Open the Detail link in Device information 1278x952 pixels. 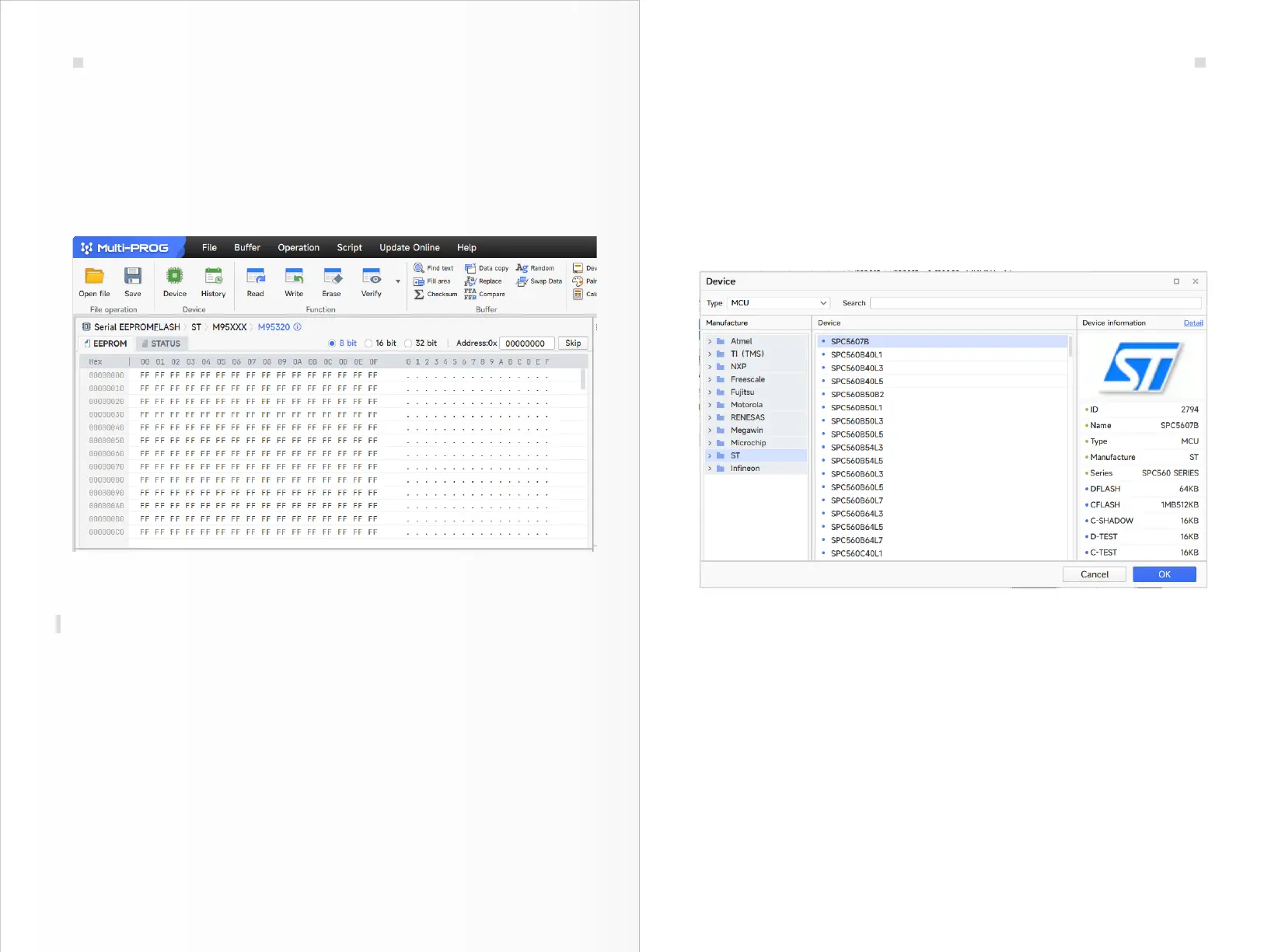pos(1193,323)
